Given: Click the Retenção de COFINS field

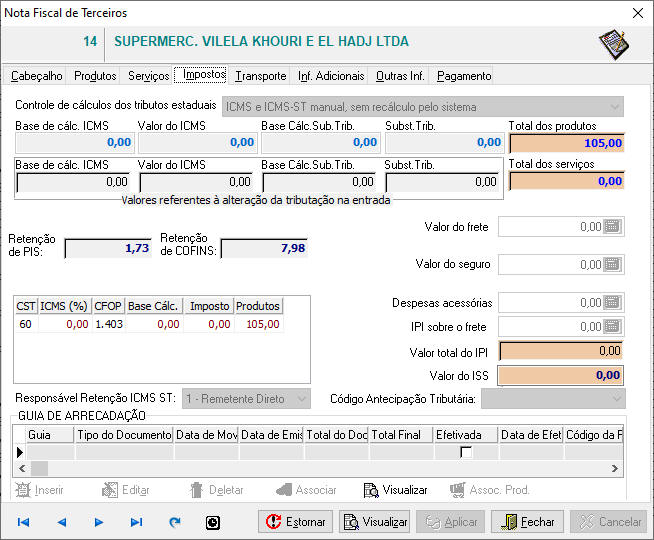Looking at the screenshot, I should (264, 249).
